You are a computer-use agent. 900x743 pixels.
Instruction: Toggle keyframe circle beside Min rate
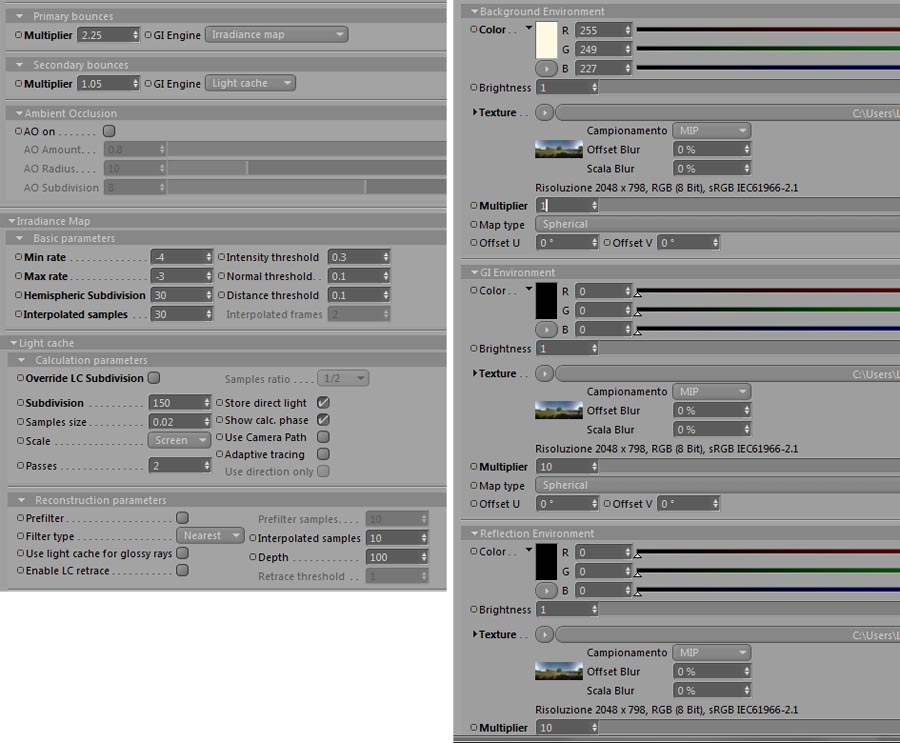pyautogui.click(x=19, y=257)
